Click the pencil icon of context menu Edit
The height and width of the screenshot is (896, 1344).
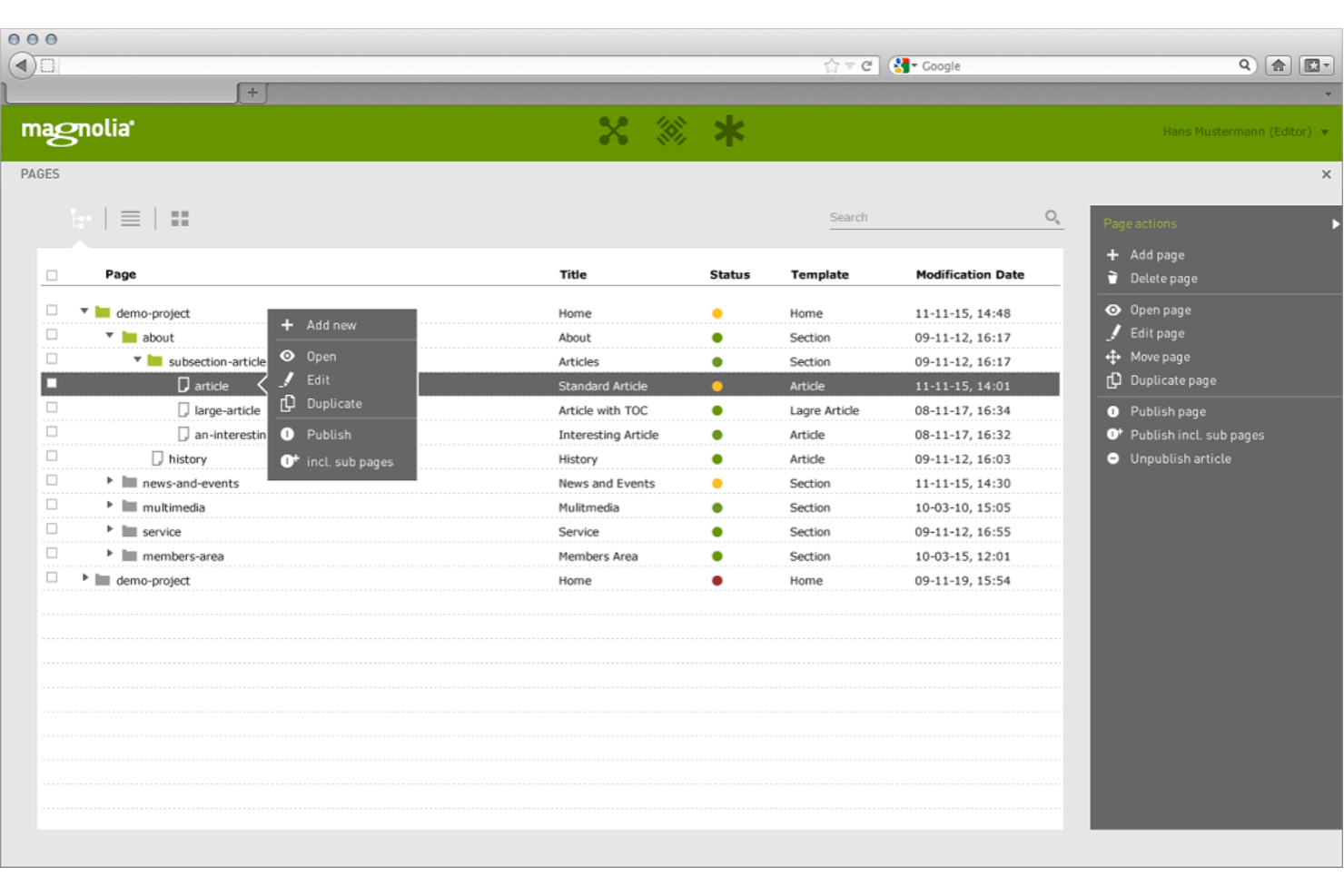pos(287,379)
